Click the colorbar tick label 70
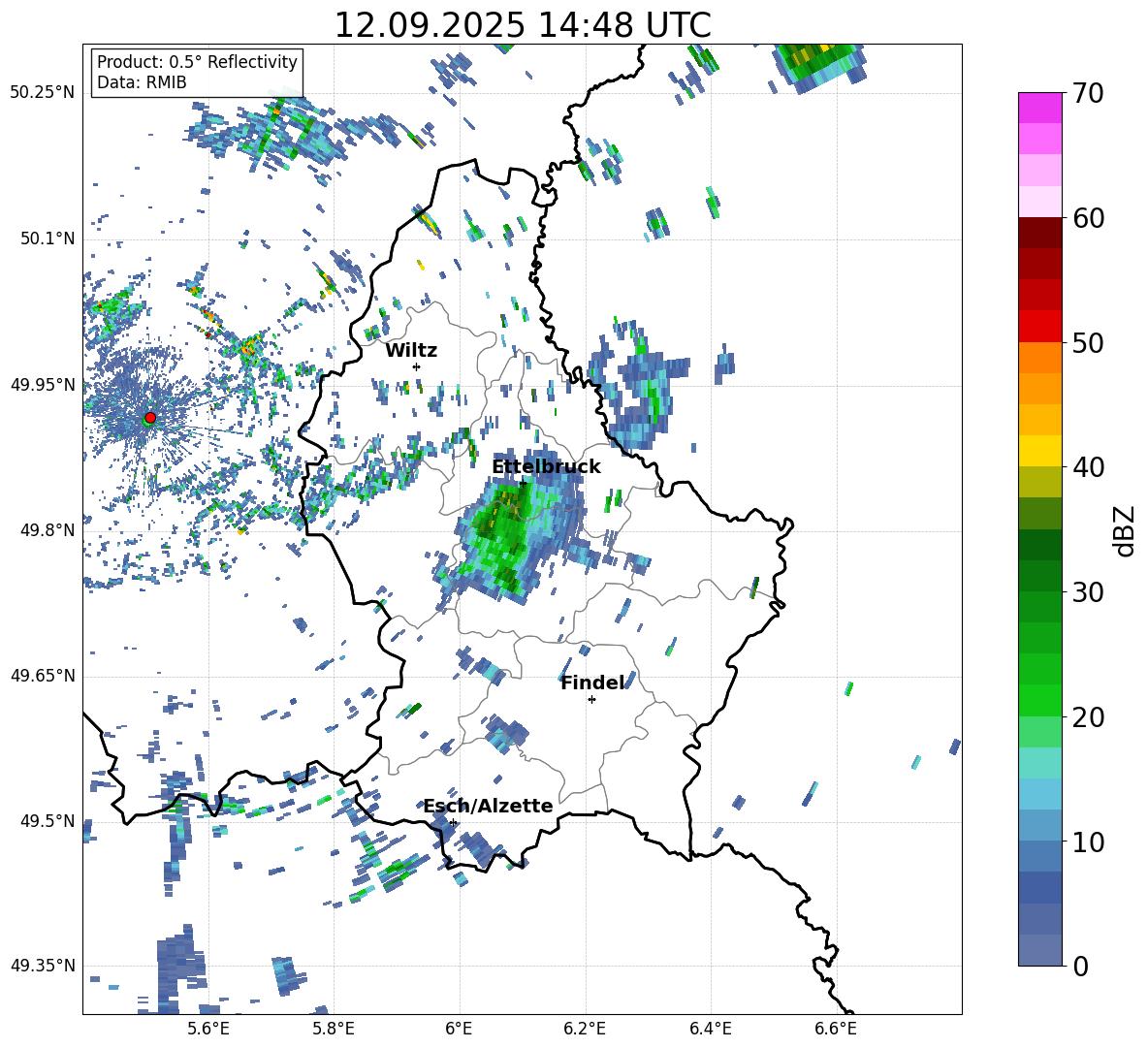The width and height of the screenshot is (1148, 1048). click(1088, 94)
